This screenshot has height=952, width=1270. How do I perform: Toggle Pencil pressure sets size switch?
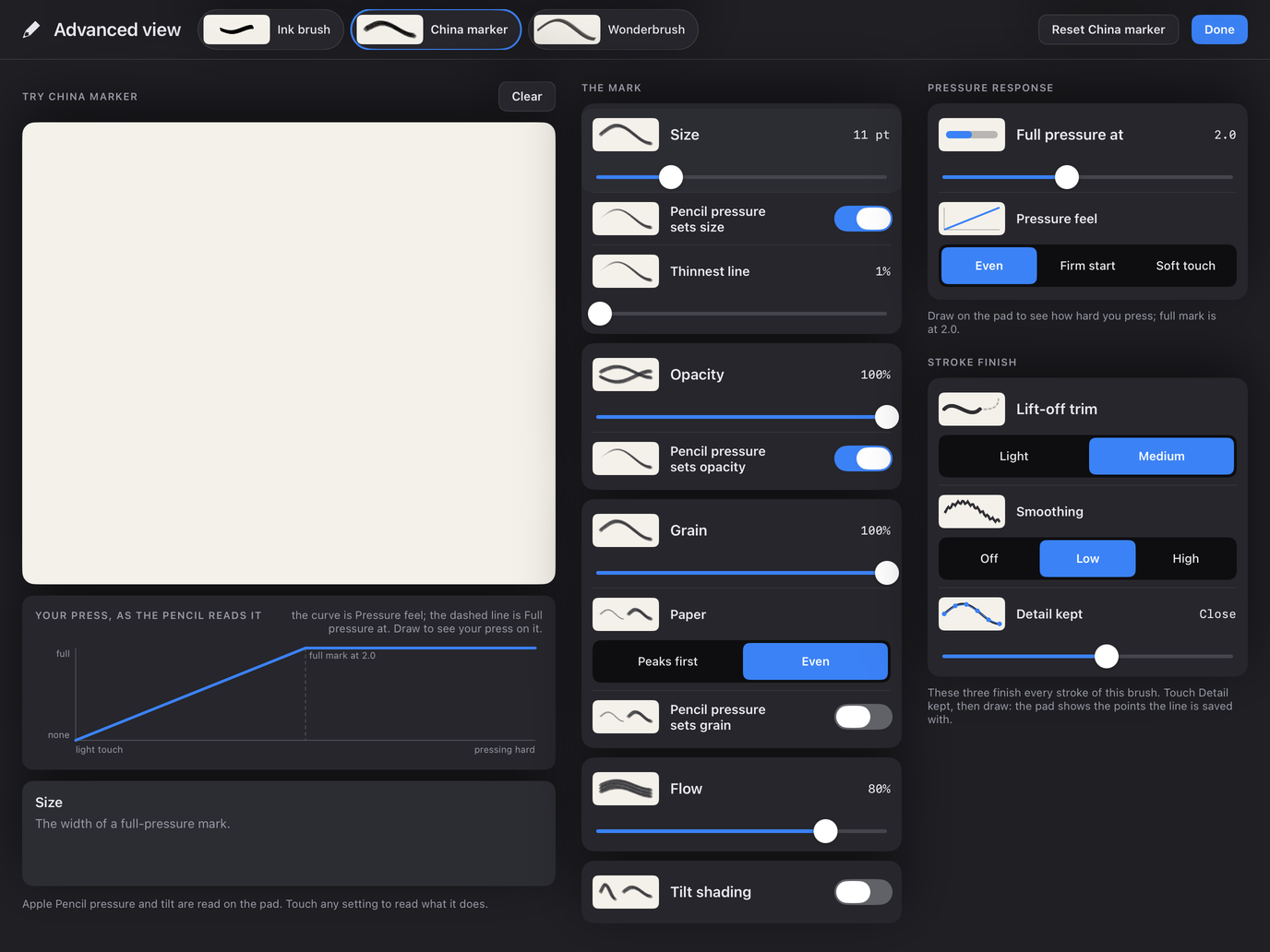pyautogui.click(x=863, y=219)
